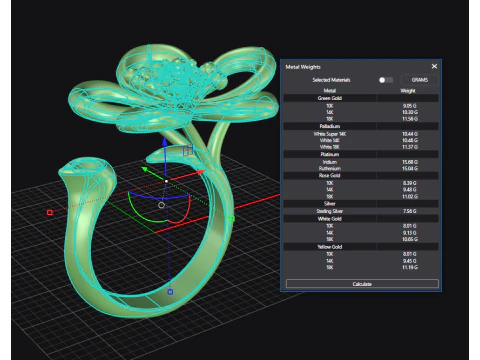The width and height of the screenshot is (480, 360).
Task: Click the blue Z-axis gumball arrow
Action: [x=165, y=142]
